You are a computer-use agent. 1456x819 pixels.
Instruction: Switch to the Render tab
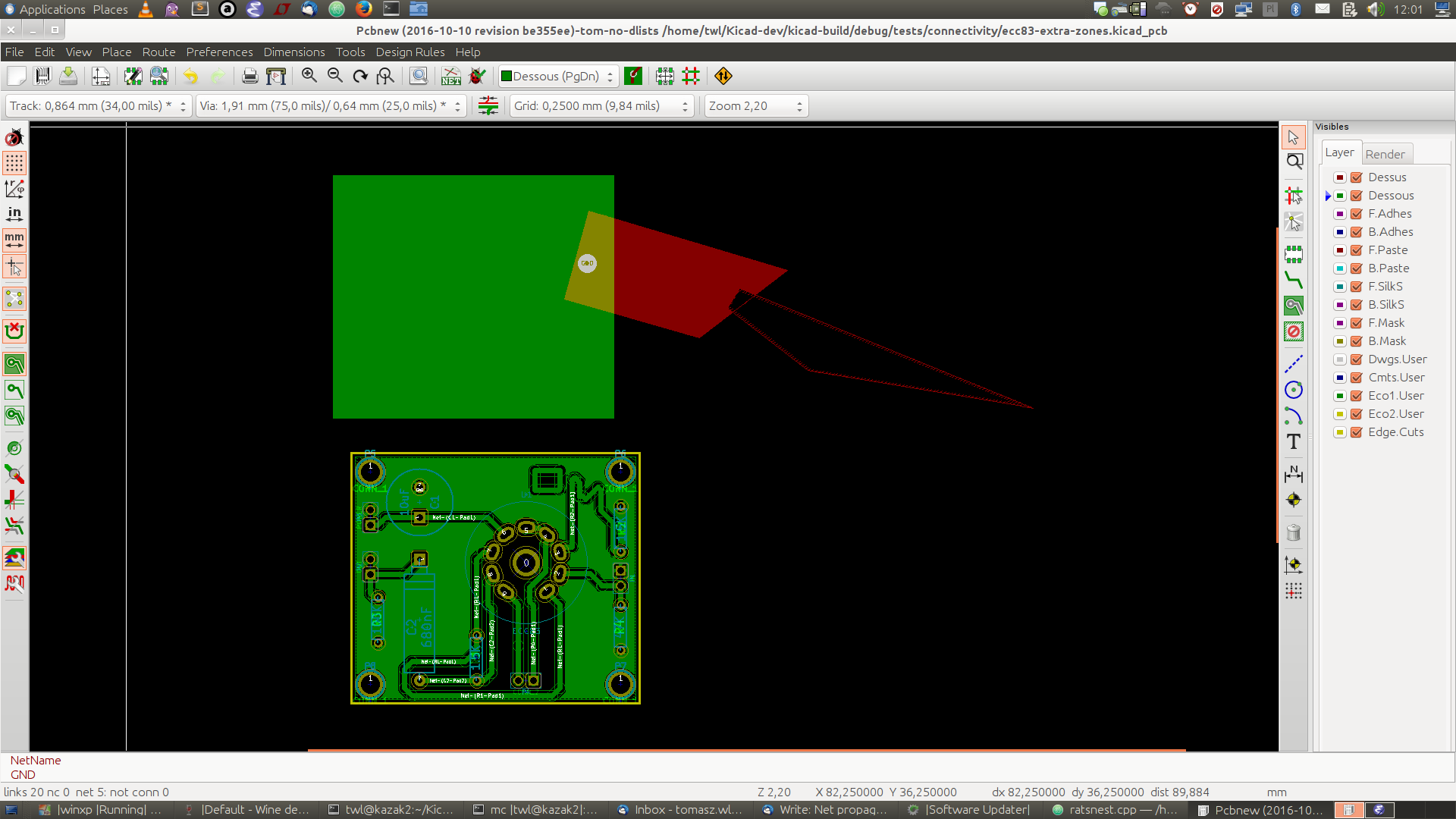click(x=1385, y=154)
